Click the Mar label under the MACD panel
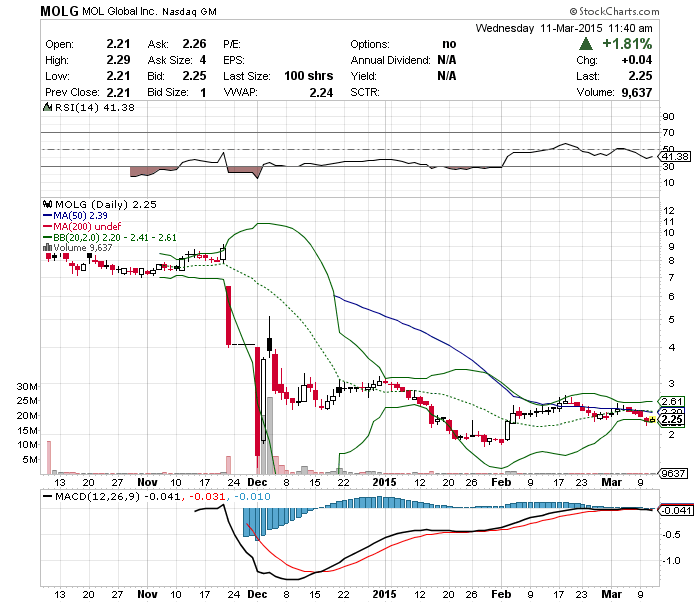 point(612,594)
